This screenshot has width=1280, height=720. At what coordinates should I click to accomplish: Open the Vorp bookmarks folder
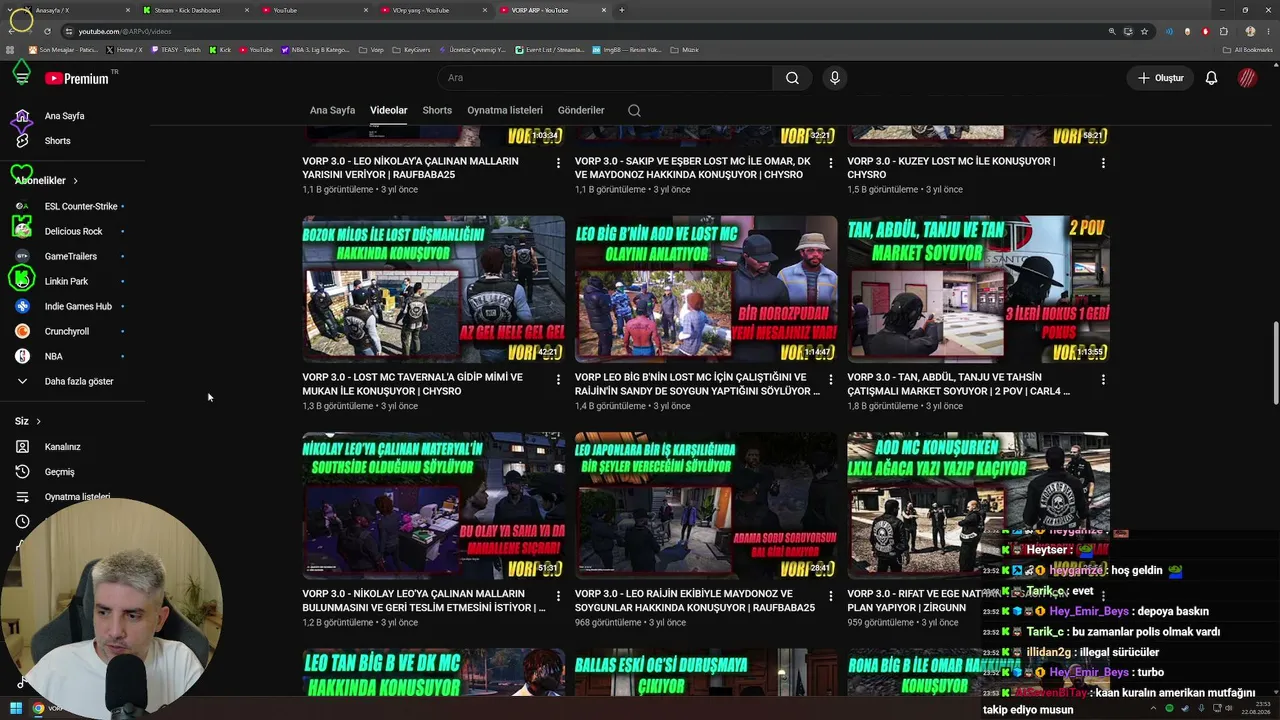tap(372, 49)
